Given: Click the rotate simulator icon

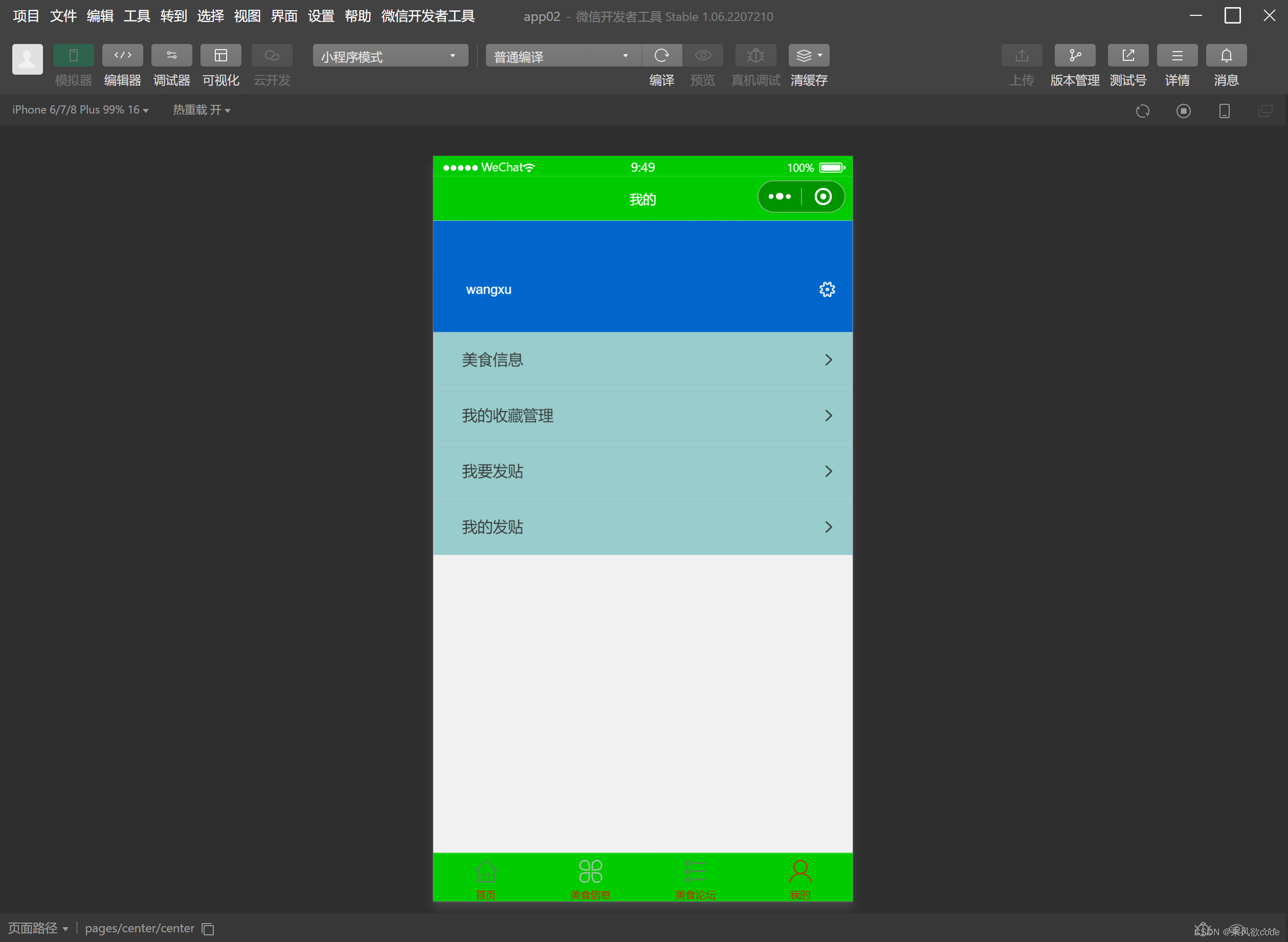Looking at the screenshot, I should coord(1143,110).
